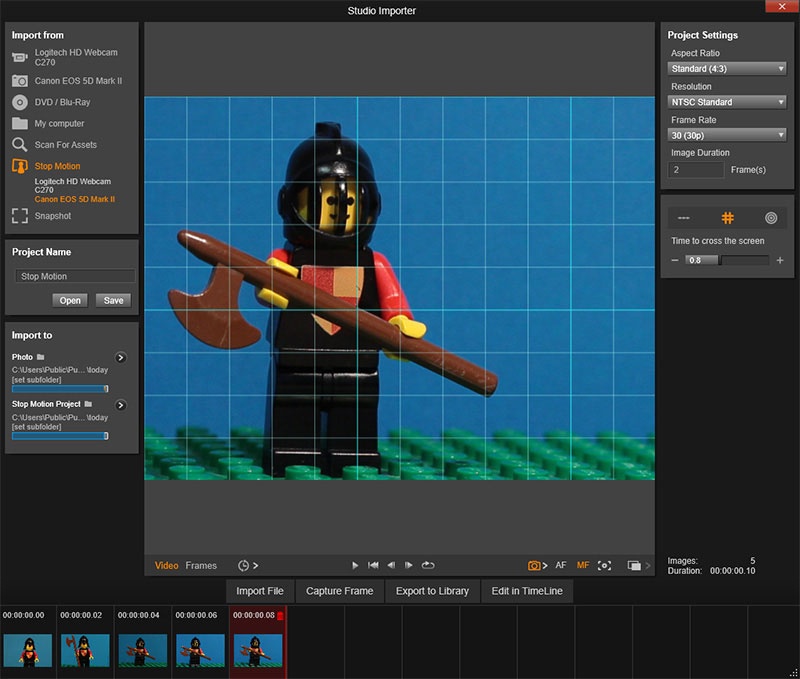Open the Resolution dropdown
This screenshot has width=800, height=679.
pos(727,102)
